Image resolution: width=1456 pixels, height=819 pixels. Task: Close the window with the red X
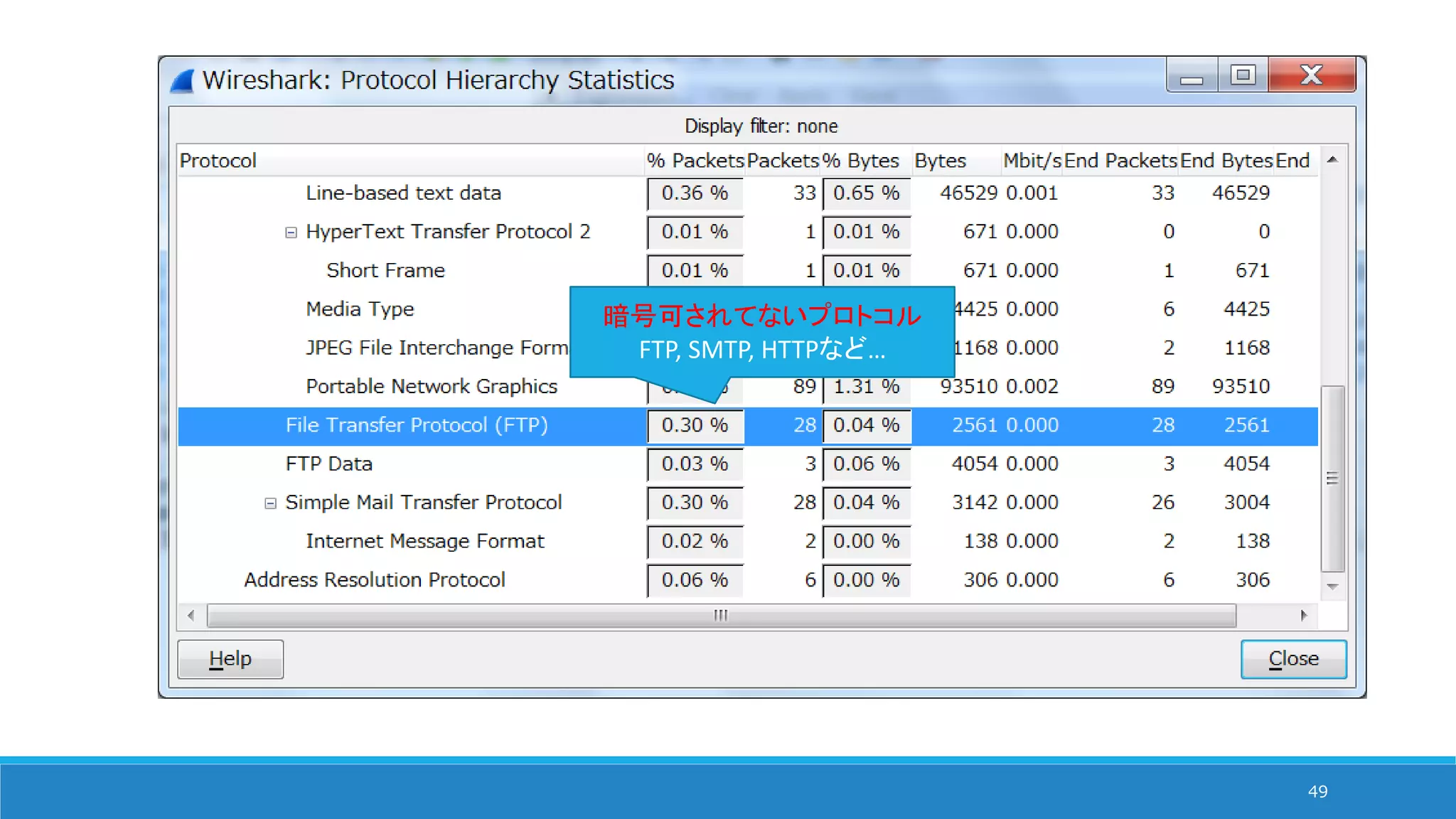[1312, 75]
